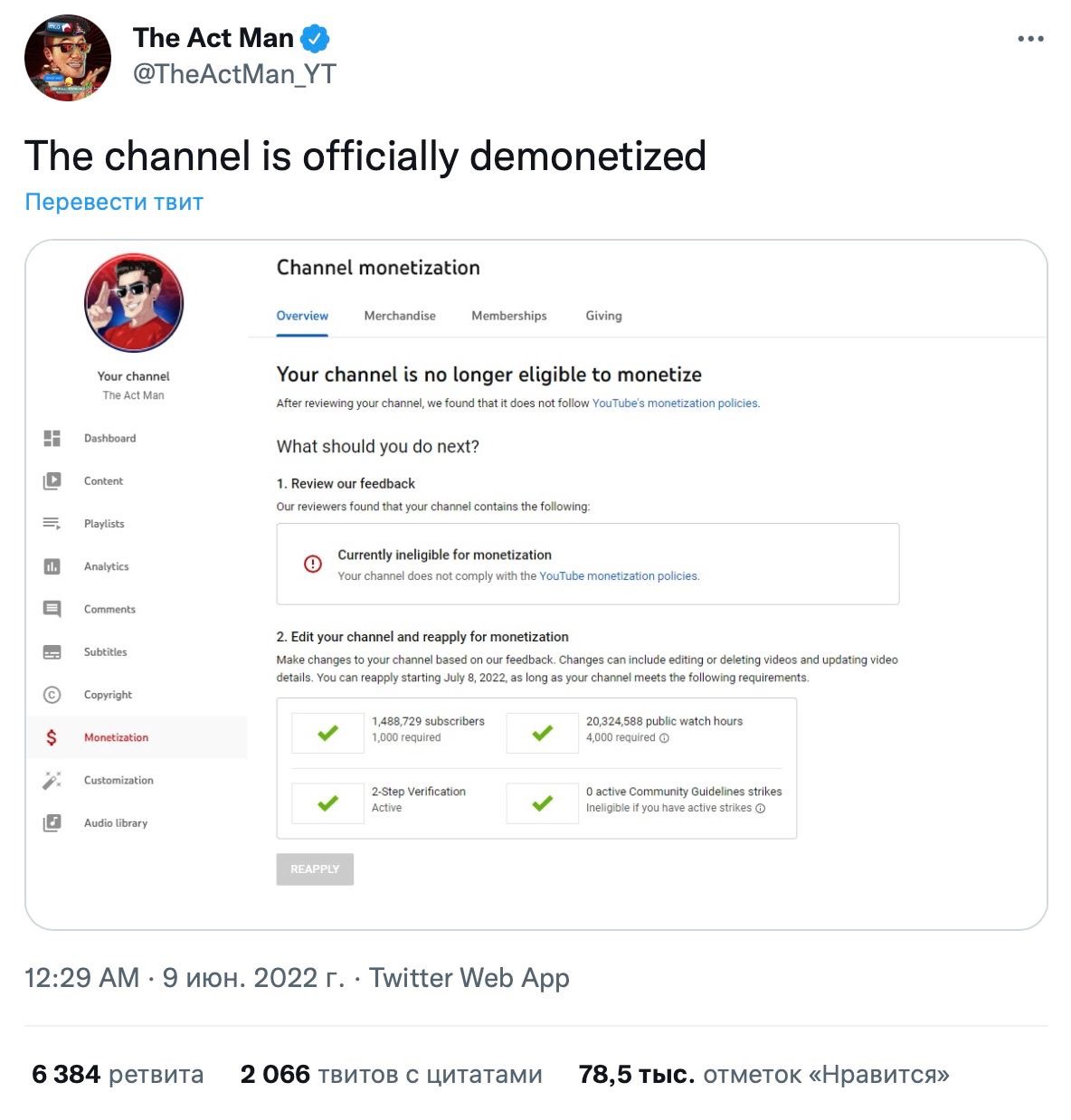Select the Subtitles icon in sidebar
Screen dimensions: 1071x1120
click(x=52, y=652)
